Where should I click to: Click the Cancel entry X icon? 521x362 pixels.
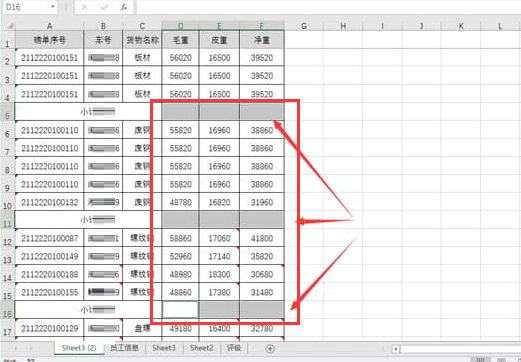(x=85, y=7)
